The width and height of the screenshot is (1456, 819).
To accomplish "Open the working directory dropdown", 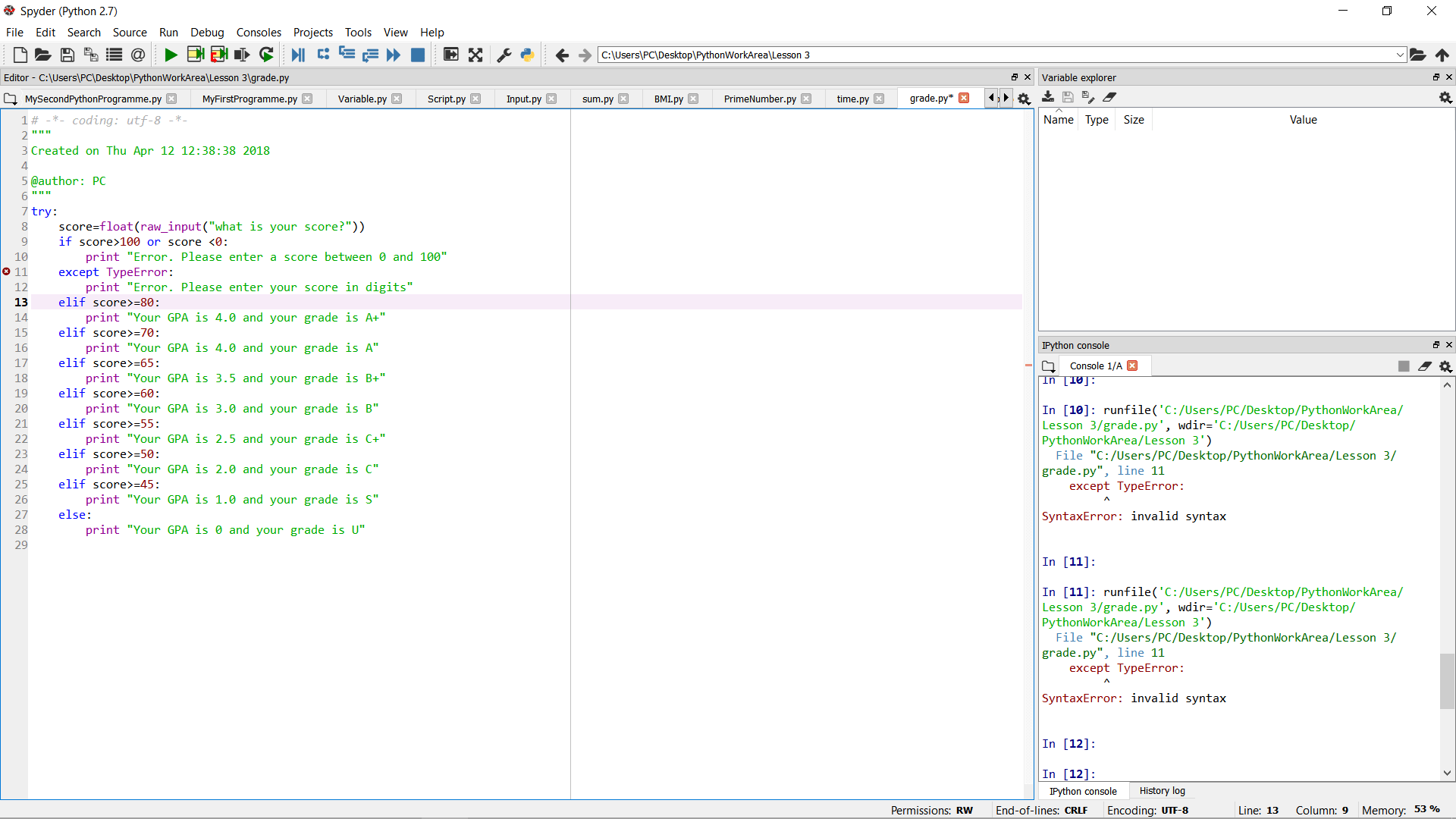I will coord(1399,55).
